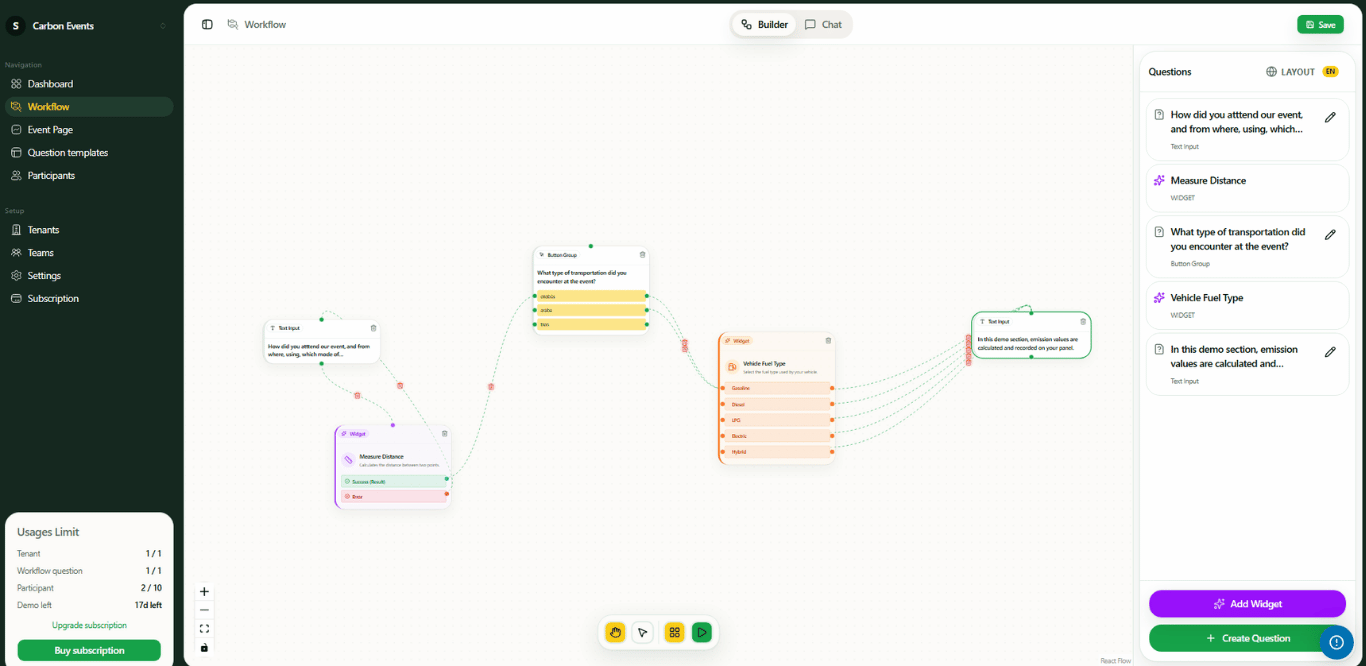Switch to the Chat tab

coord(823,24)
